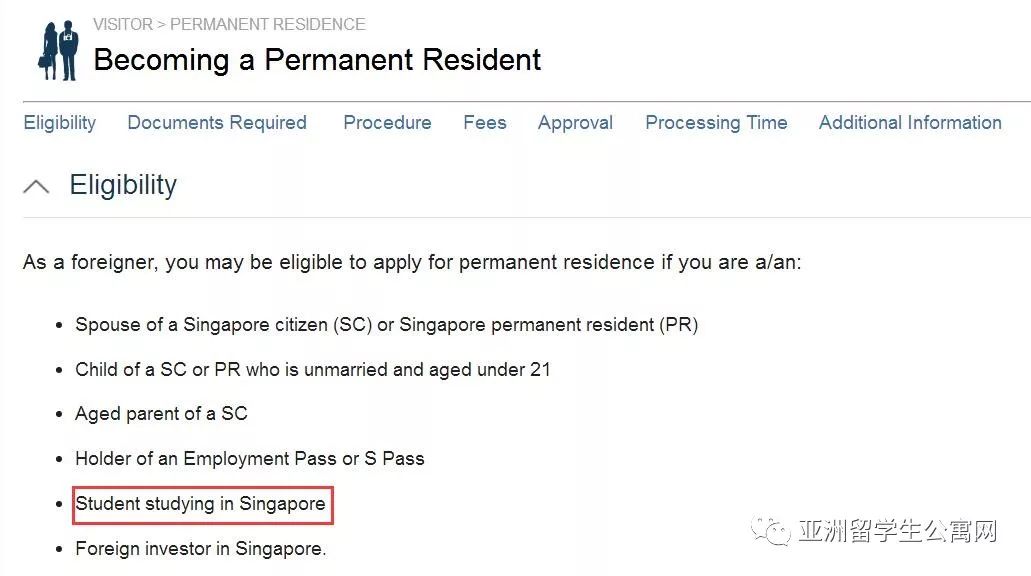Switch to the Documents Required tab
Screen dimensions: 1031x576
point(217,123)
